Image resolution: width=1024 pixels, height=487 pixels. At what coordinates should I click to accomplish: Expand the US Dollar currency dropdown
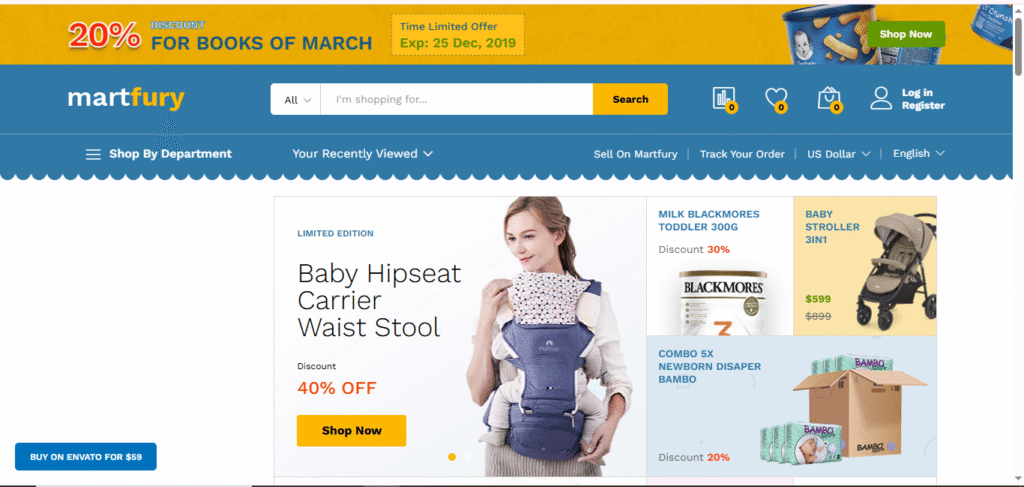(839, 154)
